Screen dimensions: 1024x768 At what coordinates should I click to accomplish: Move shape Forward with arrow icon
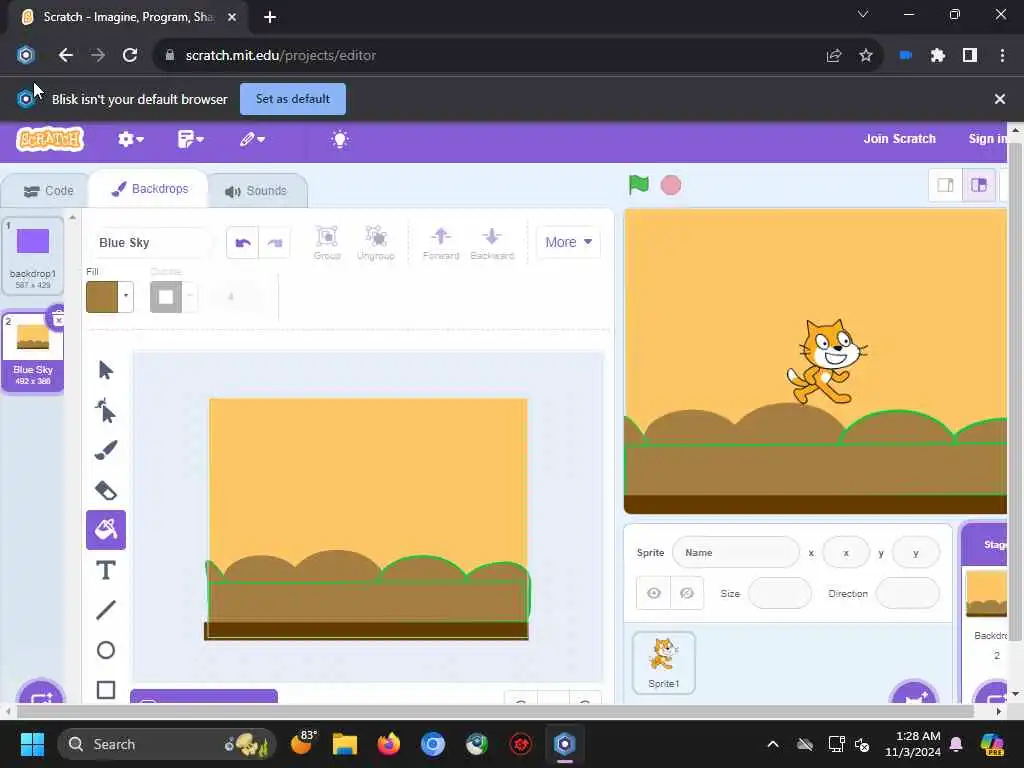coord(441,242)
